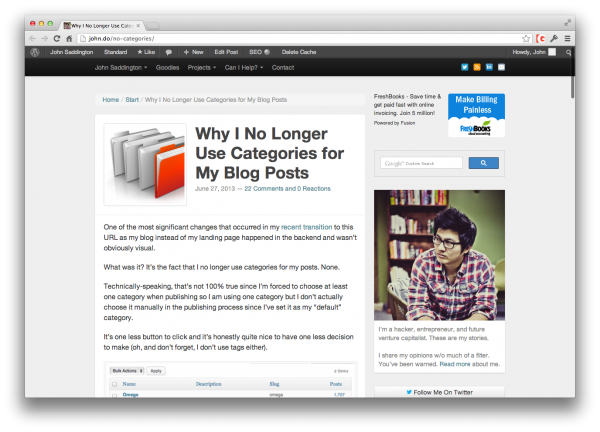600x432 pixels.
Task: Open Bulk Actions dropdown
Action: pos(127,371)
